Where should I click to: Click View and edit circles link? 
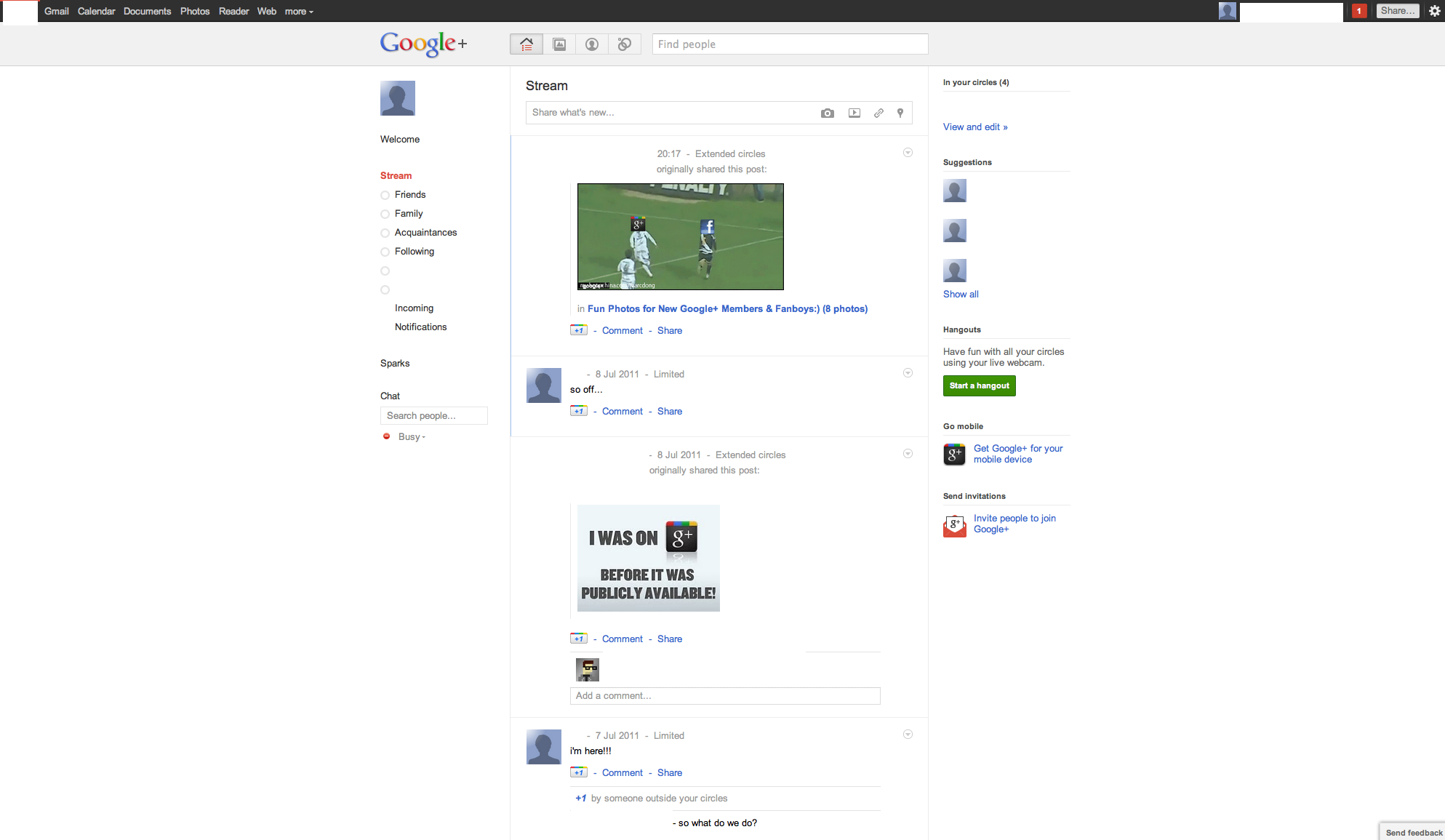(x=975, y=127)
